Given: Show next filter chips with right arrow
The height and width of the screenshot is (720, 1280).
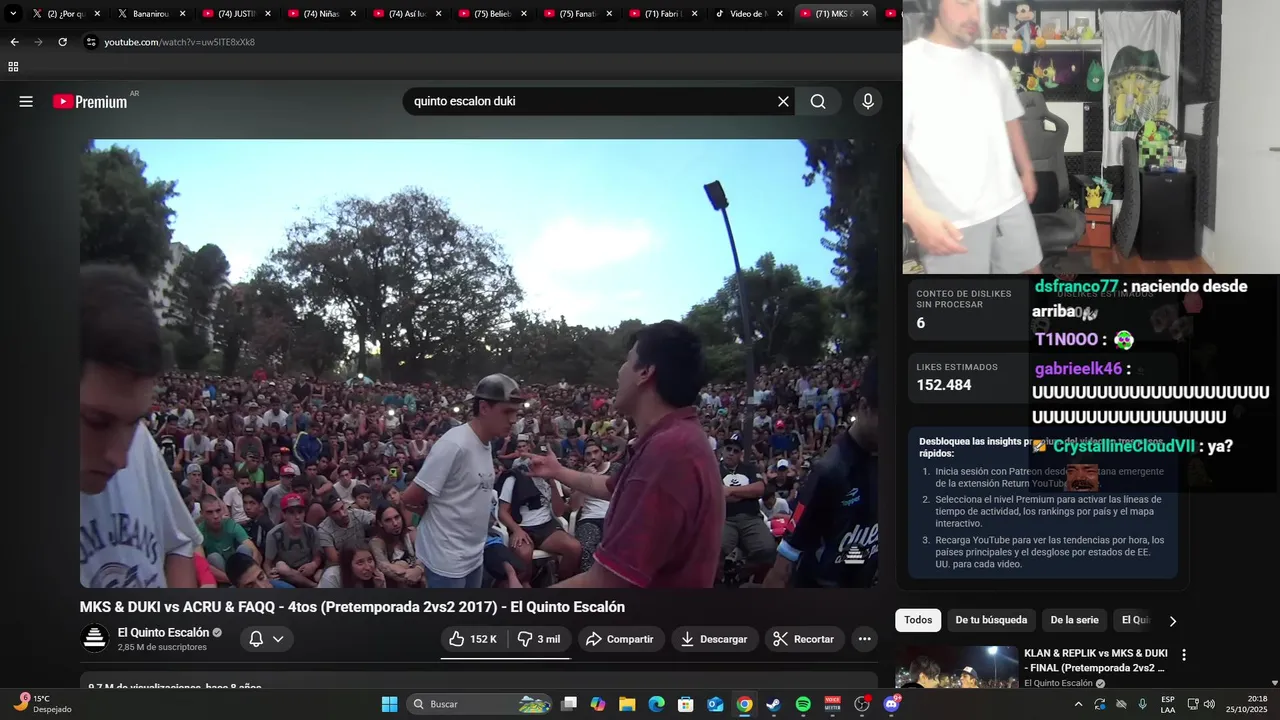Looking at the screenshot, I should 1173,621.
